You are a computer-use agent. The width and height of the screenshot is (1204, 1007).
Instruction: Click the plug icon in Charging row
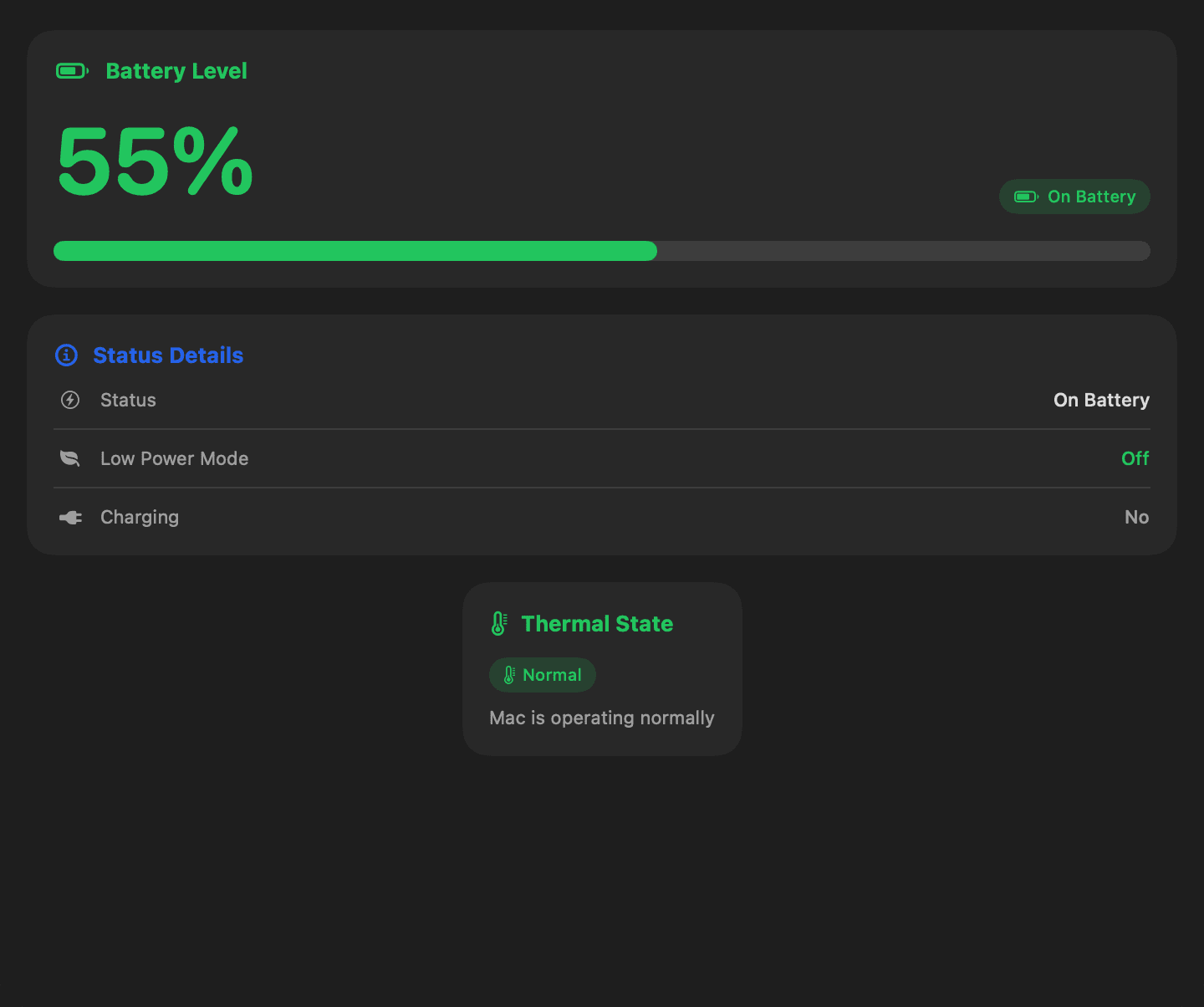tap(70, 518)
